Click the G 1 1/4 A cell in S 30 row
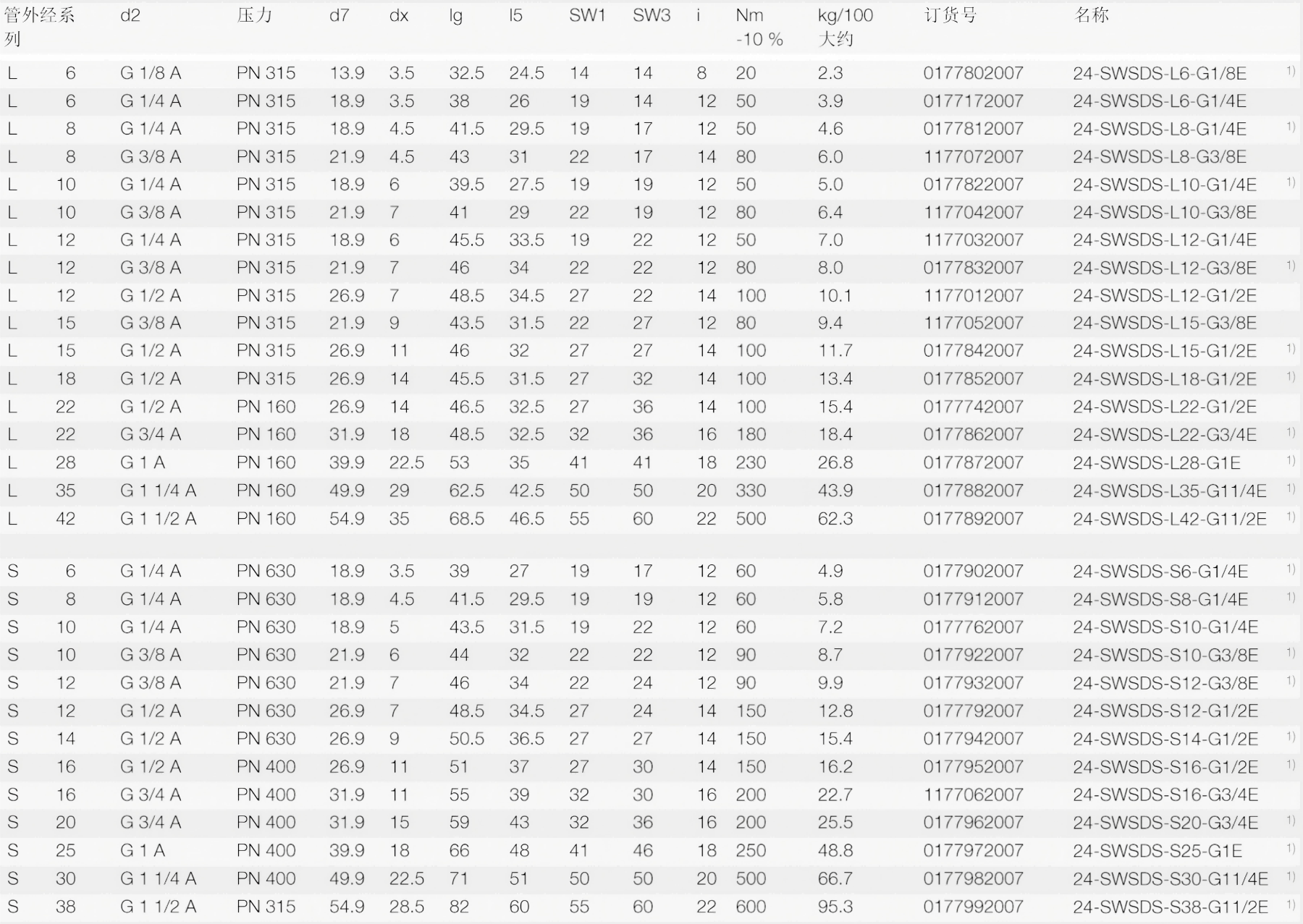1303x924 pixels. tap(158, 878)
